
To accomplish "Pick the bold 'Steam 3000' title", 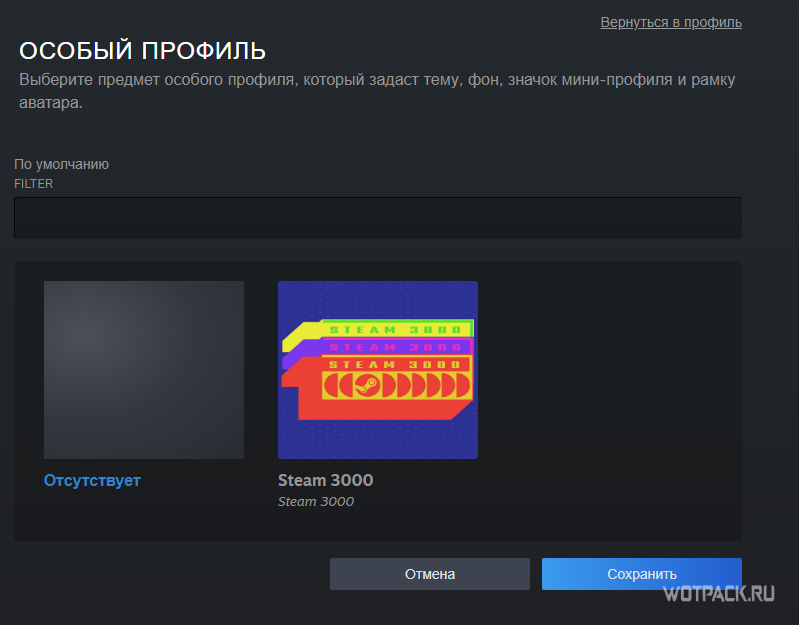I will click(325, 480).
